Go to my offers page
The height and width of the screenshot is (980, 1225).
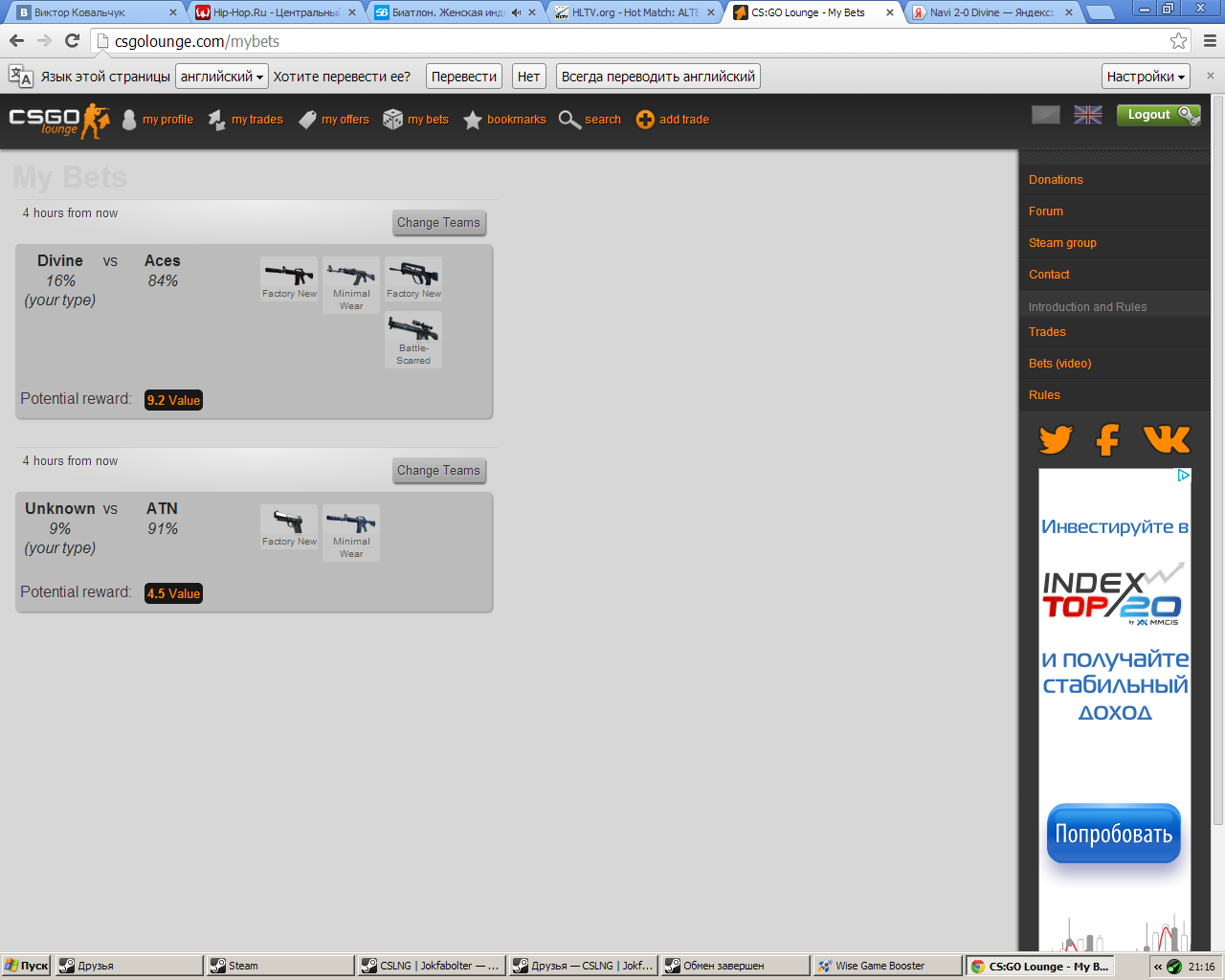click(345, 120)
